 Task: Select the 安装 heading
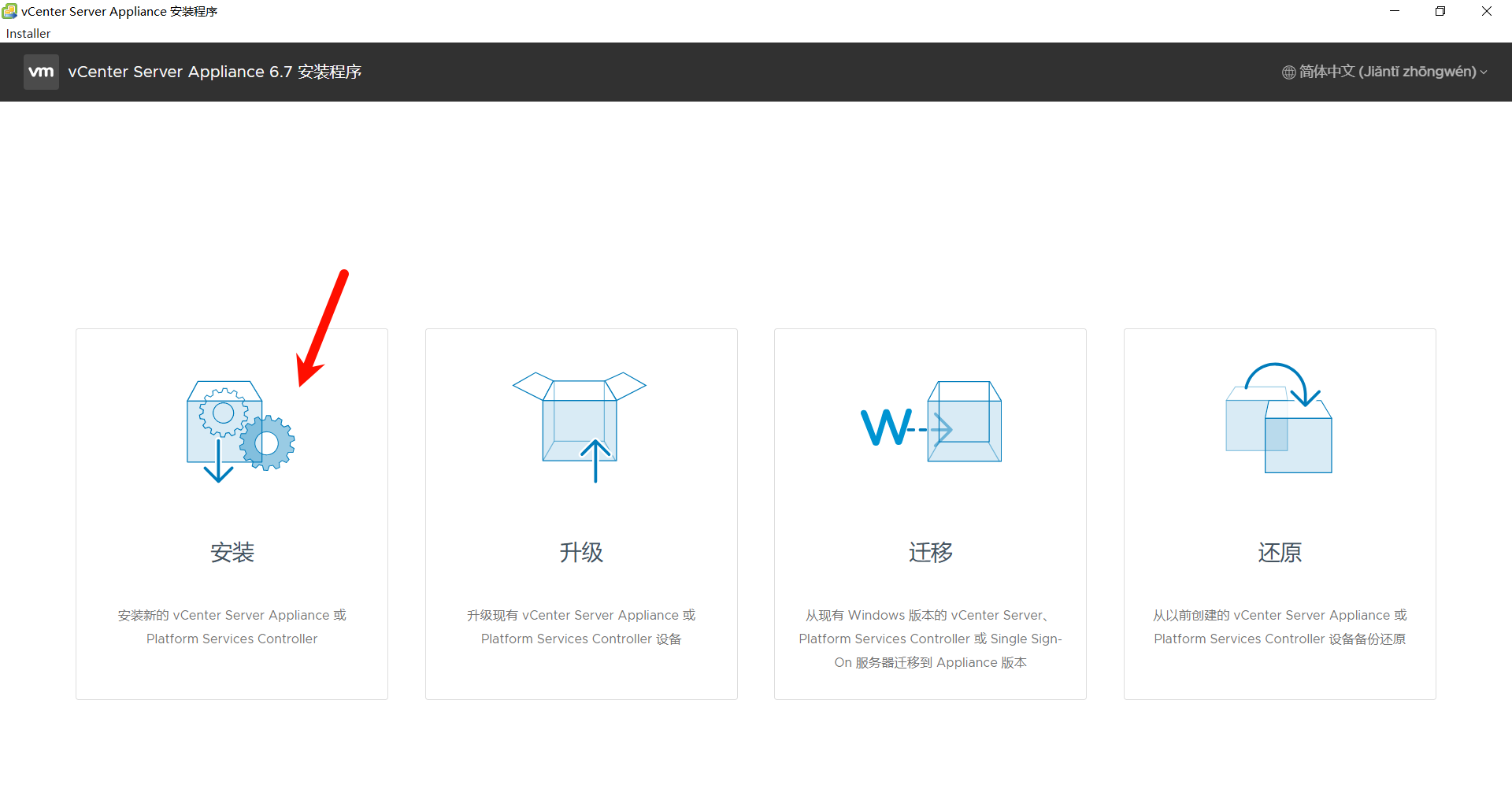click(x=232, y=553)
